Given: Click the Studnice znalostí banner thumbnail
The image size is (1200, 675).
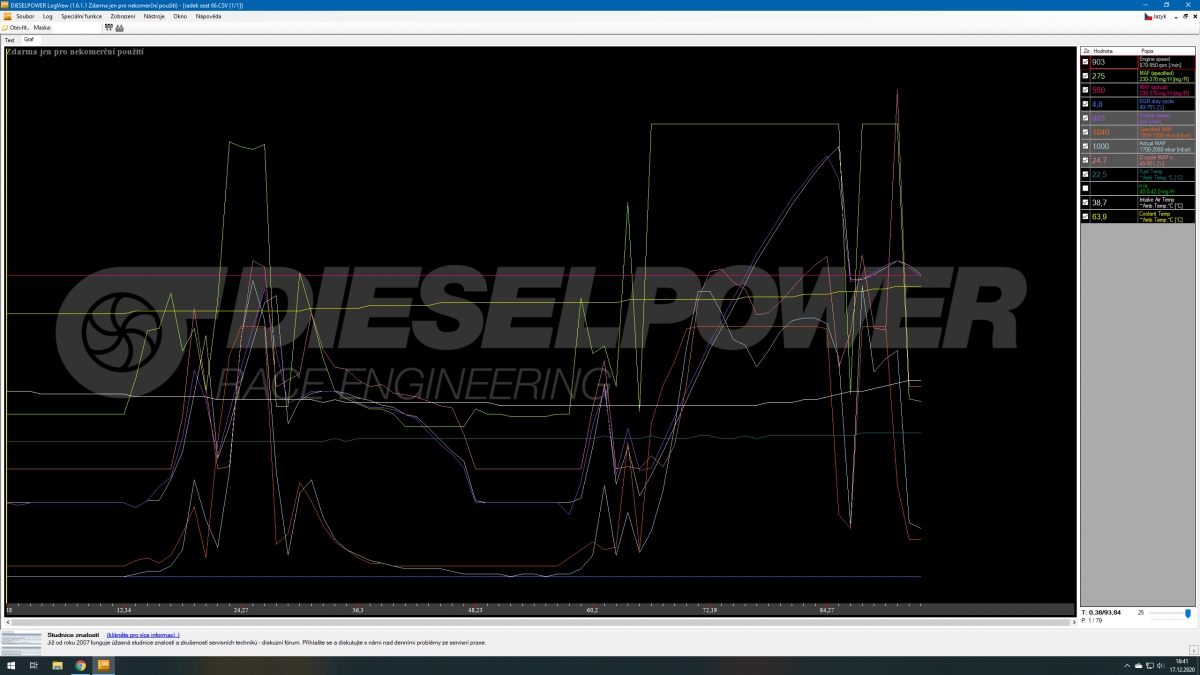Looking at the screenshot, I should (x=21, y=642).
